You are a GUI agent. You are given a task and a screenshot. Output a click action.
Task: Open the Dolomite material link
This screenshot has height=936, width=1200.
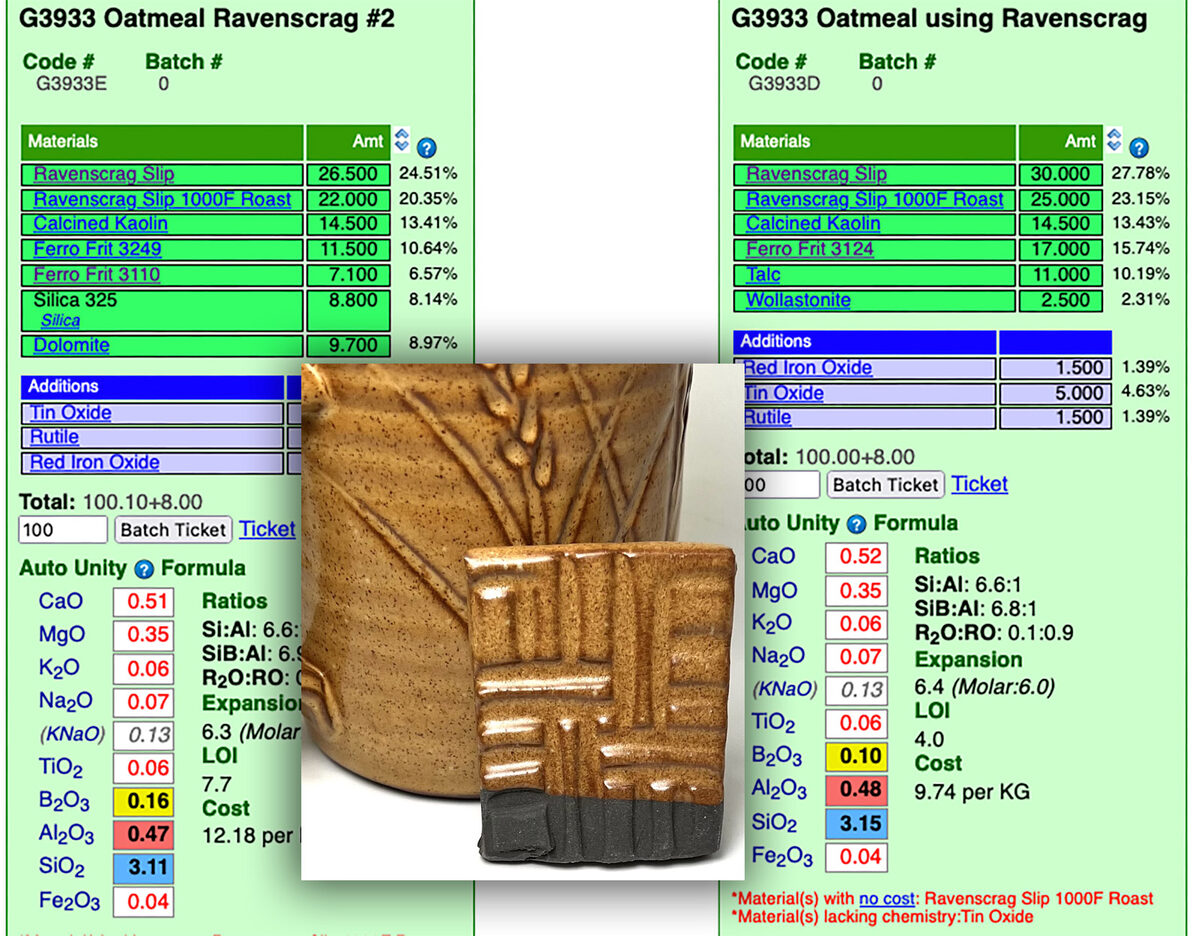[71, 345]
